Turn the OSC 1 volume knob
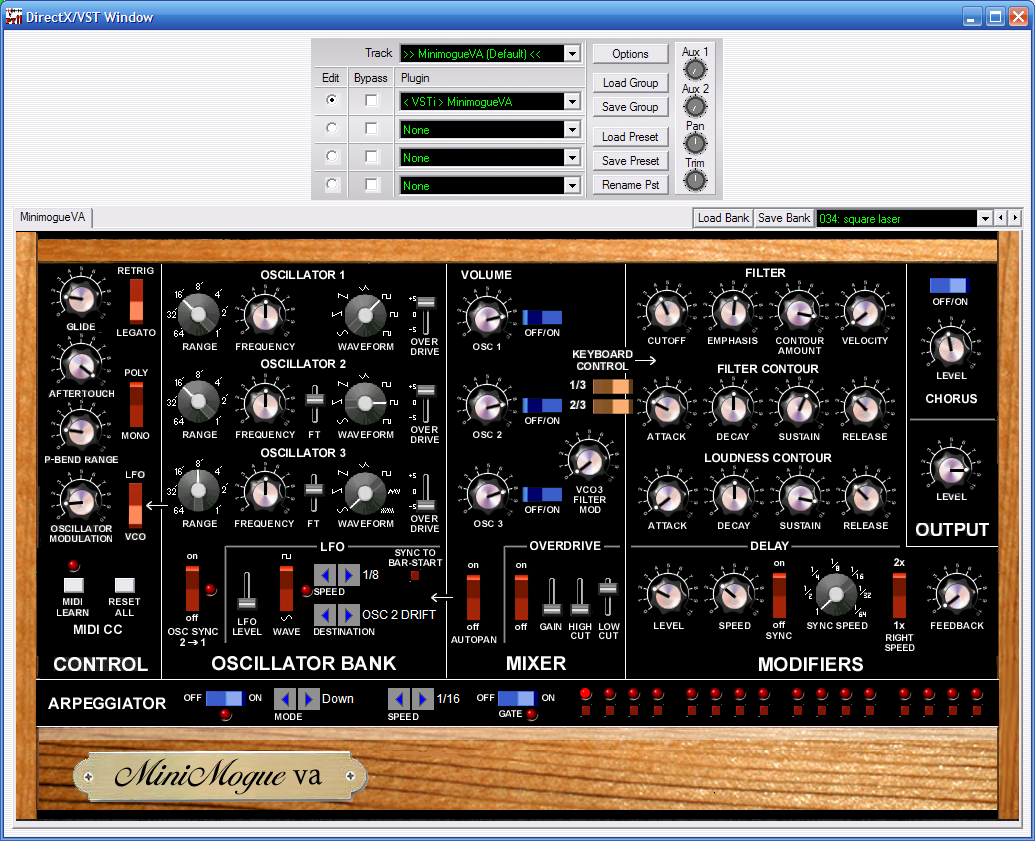 487,317
